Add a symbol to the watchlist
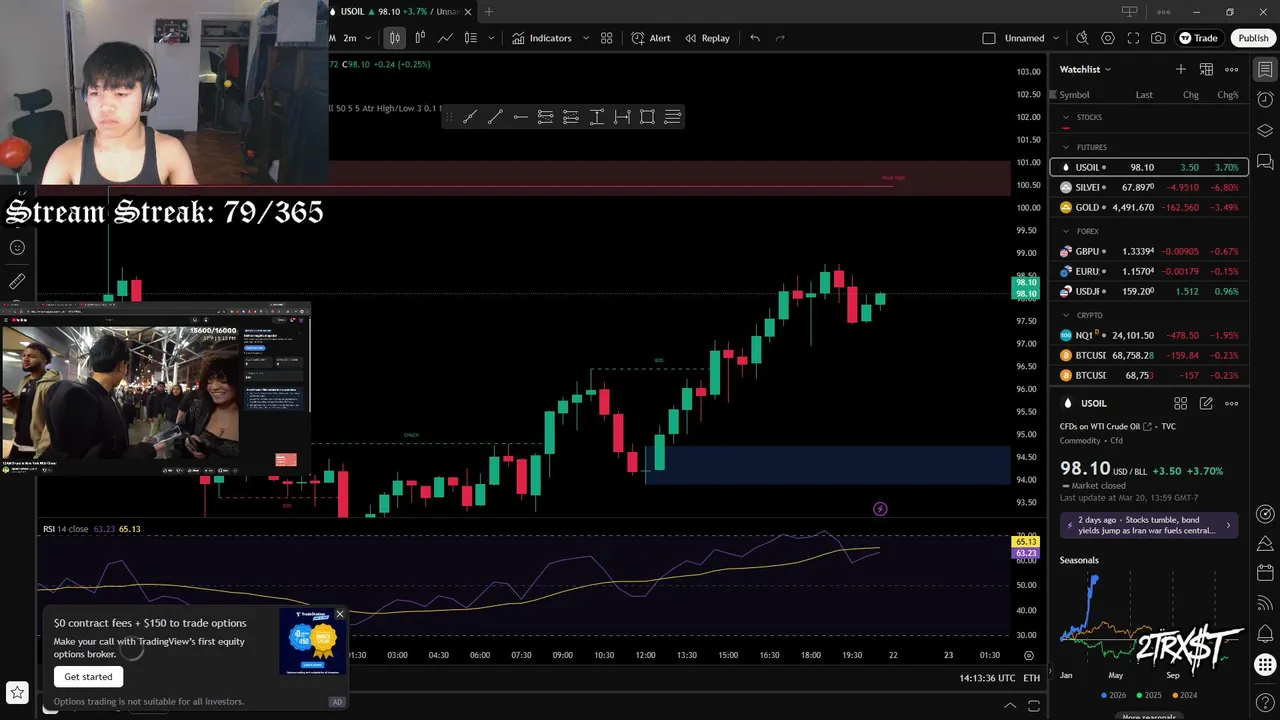Image resolution: width=1280 pixels, height=720 pixels. tap(1181, 69)
